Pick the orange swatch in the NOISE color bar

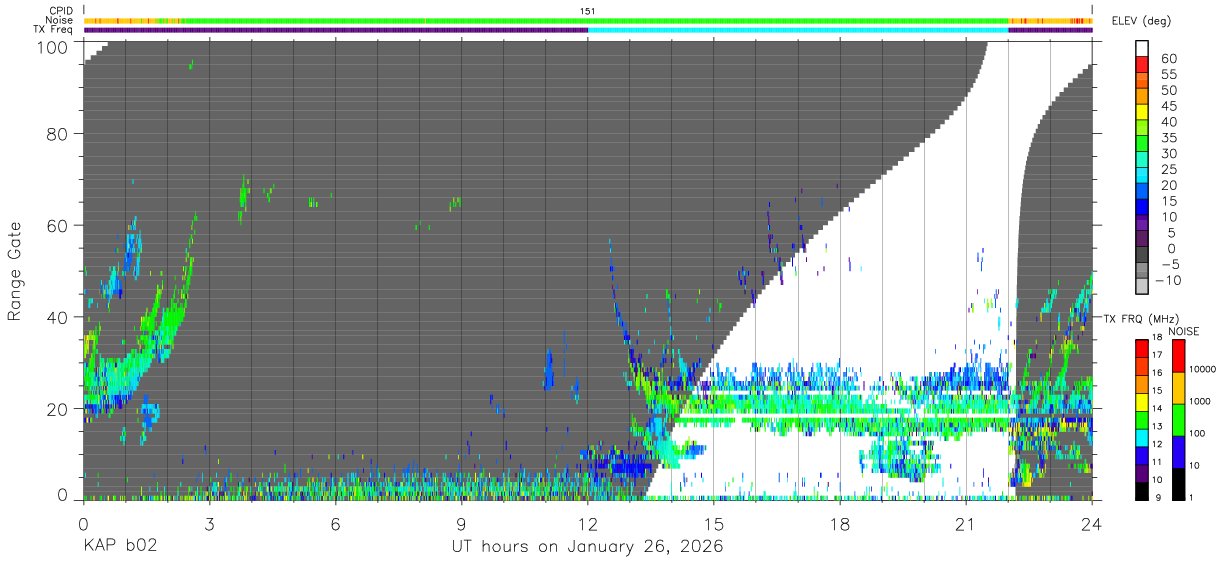pos(1179,388)
